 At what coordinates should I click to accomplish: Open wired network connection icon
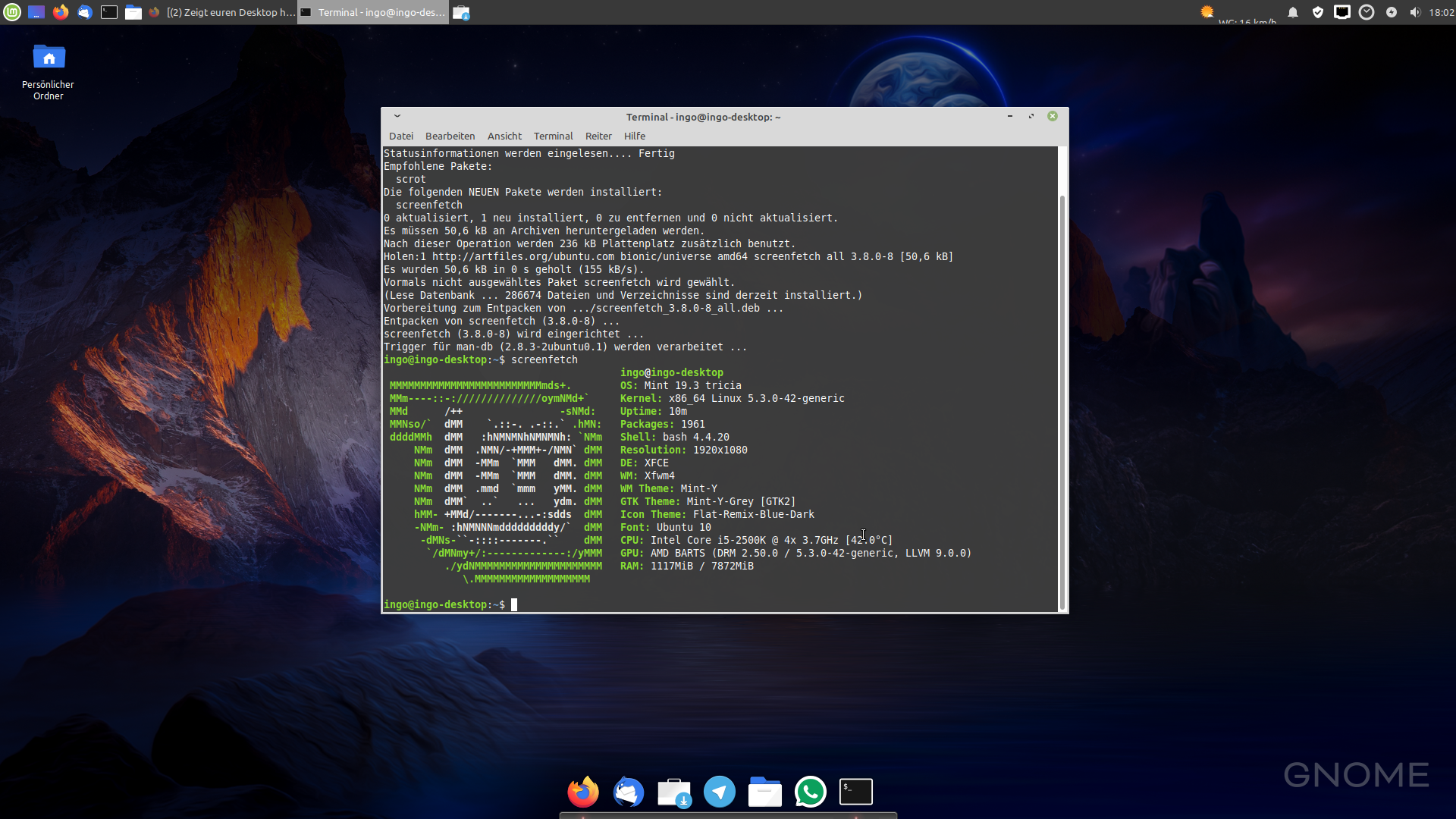click(1342, 12)
